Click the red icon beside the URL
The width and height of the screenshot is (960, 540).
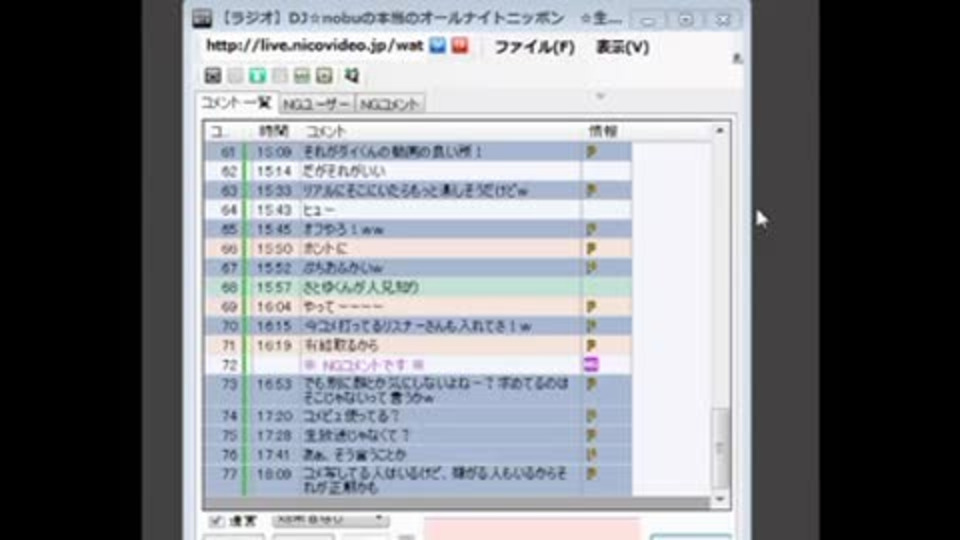[x=460, y=45]
